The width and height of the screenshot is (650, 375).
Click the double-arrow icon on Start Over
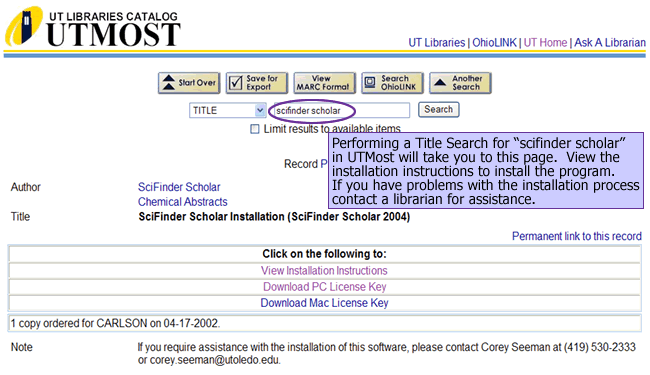(168, 82)
